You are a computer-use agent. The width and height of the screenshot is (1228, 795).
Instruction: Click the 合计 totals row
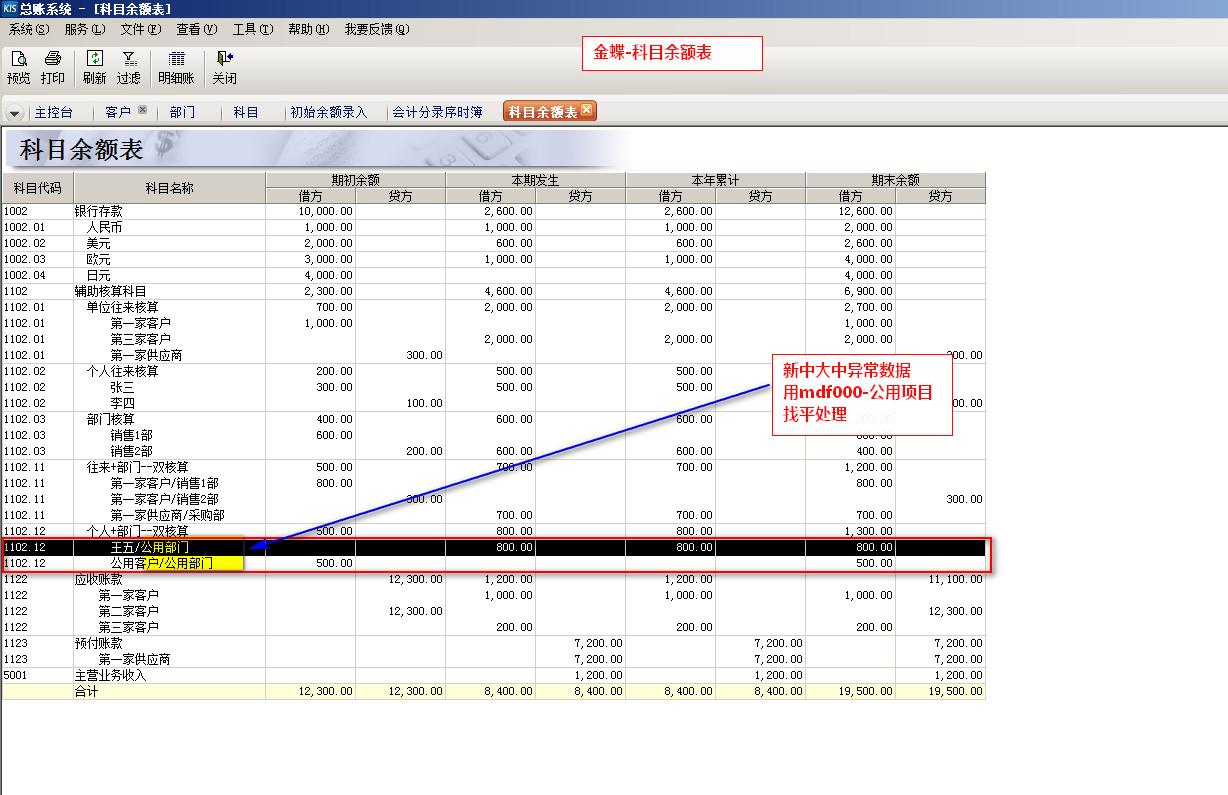[x=87, y=692]
